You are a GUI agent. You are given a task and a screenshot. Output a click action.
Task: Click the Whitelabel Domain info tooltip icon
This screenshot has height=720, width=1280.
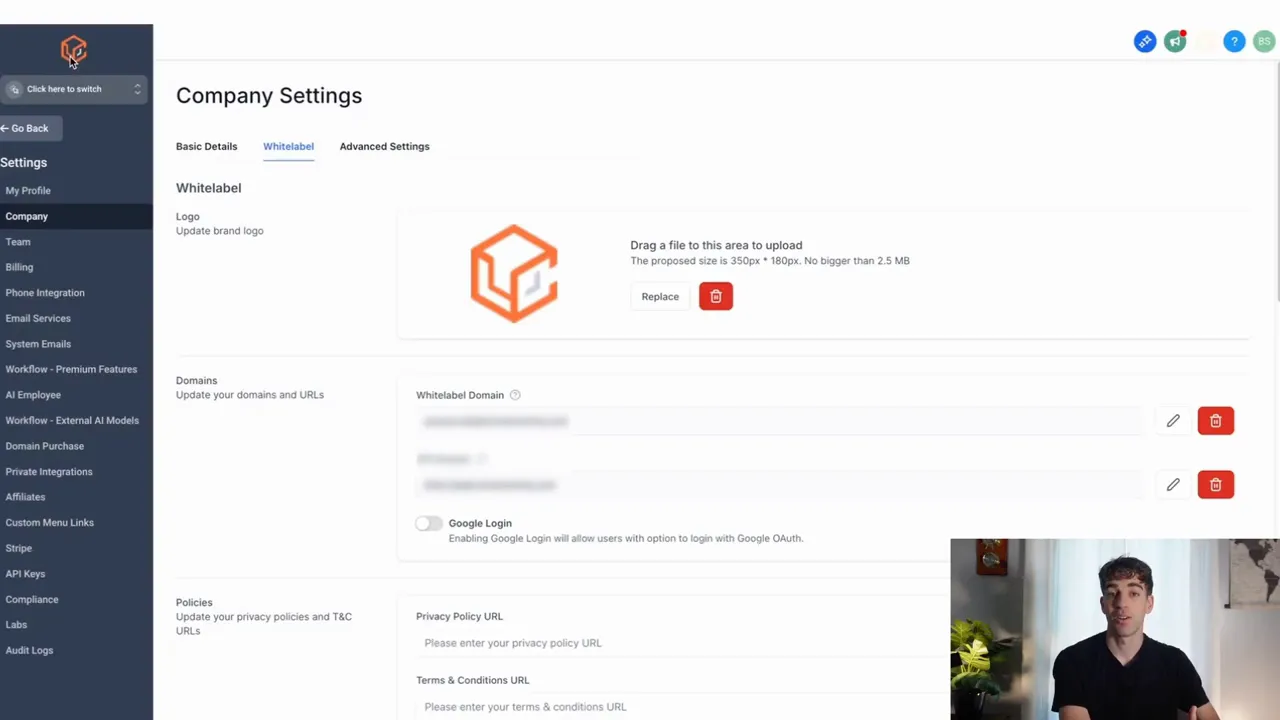tap(515, 395)
